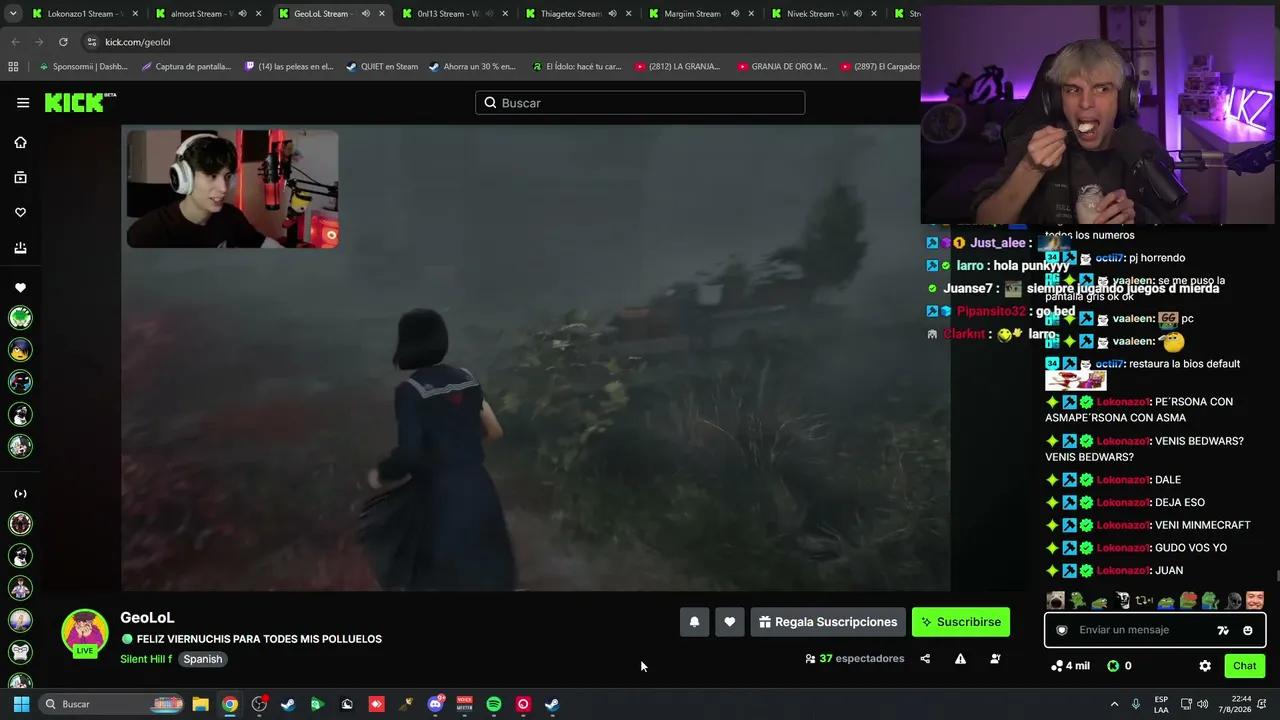Click the green Chat send button
Screen dimensions: 1280x720
1244,666
